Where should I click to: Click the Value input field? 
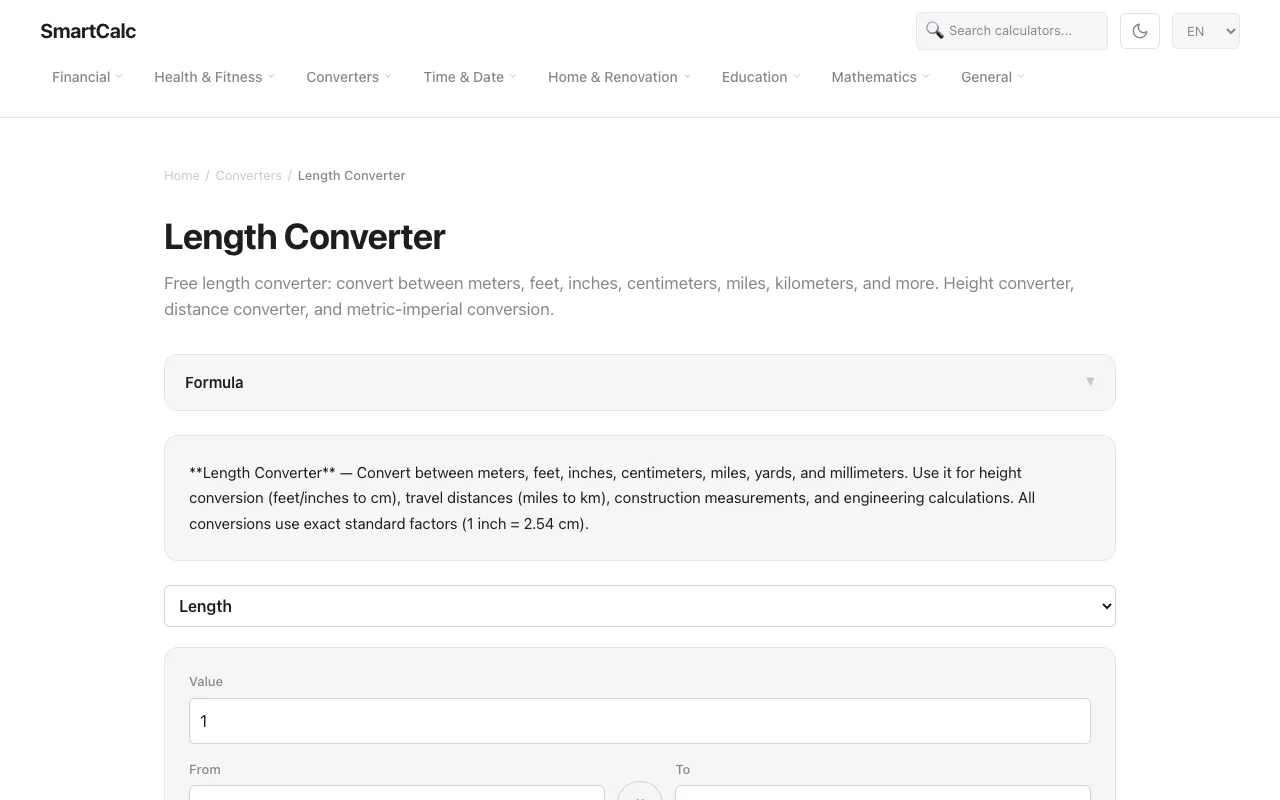pyautogui.click(x=640, y=721)
